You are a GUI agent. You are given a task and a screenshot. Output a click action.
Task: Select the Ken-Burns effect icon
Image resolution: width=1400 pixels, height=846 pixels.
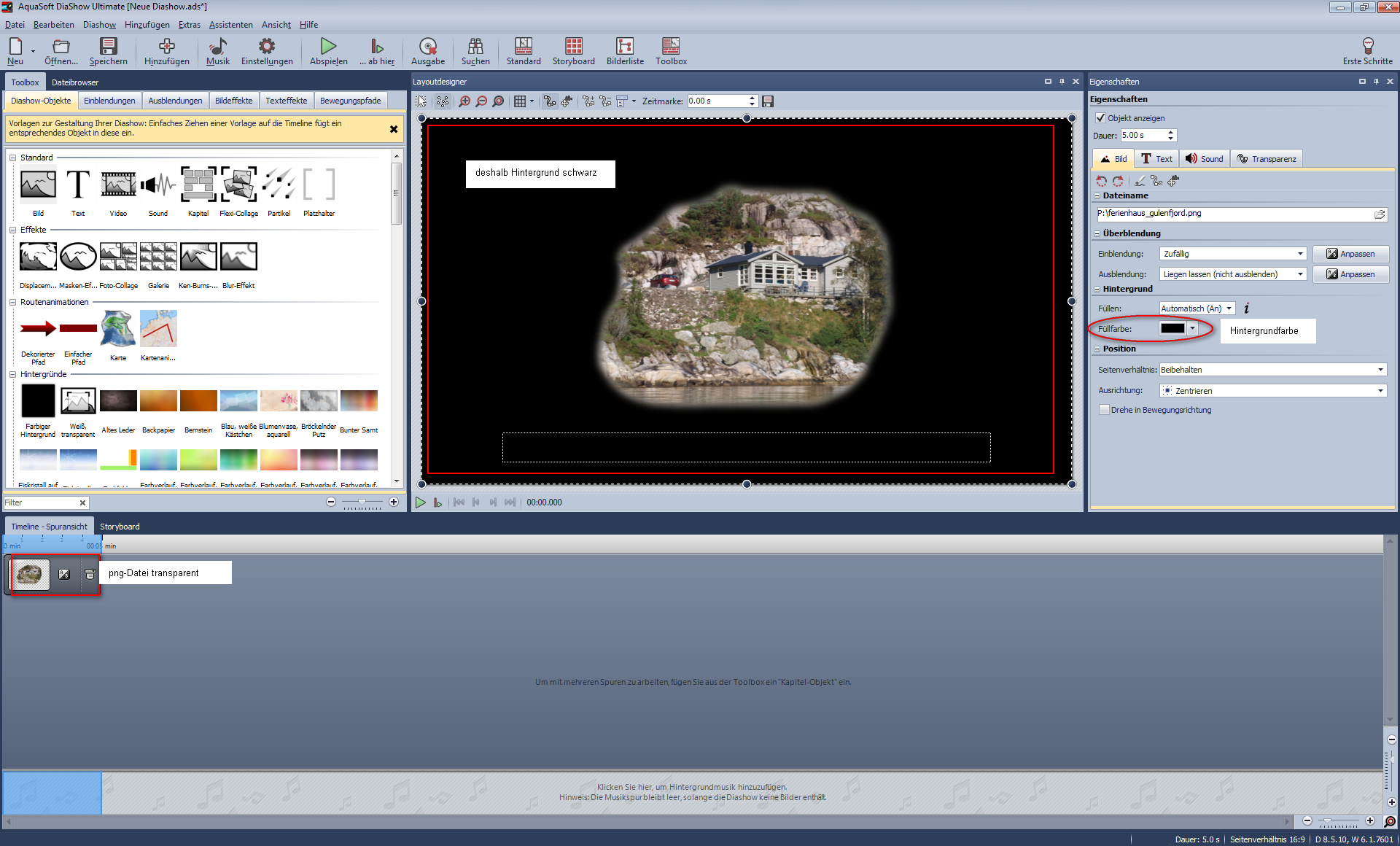pos(198,257)
